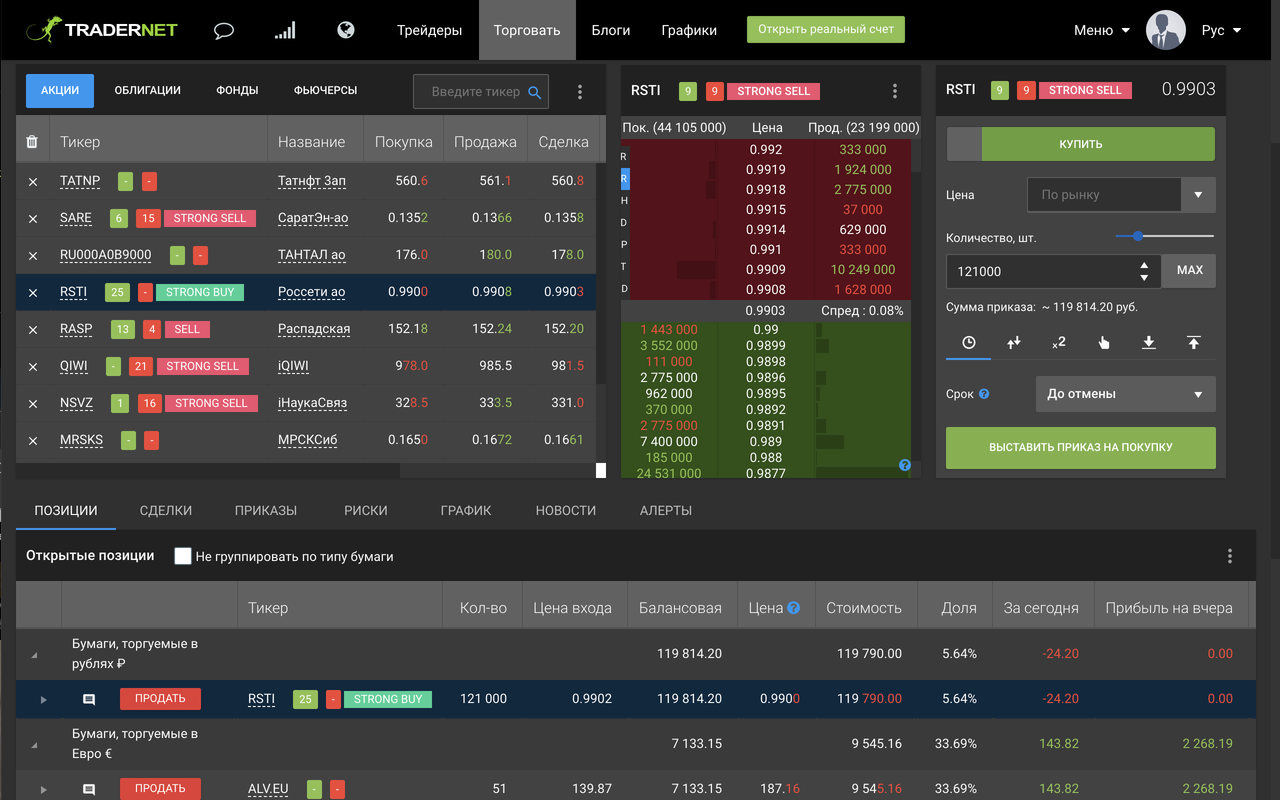The image size is (1280, 800).
Task: Open the chat speech bubble icon
Action: click(224, 30)
